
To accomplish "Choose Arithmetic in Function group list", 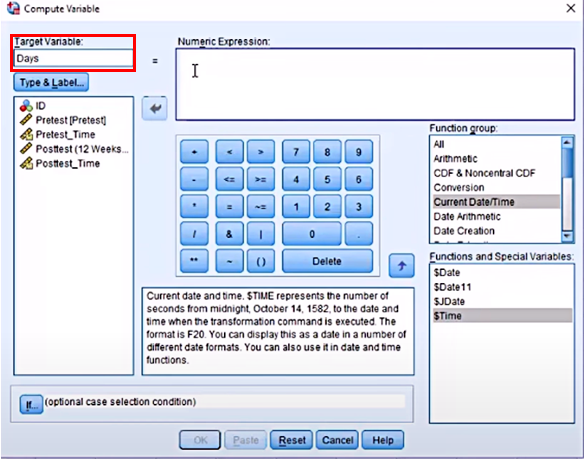I will pyautogui.click(x=455, y=159).
